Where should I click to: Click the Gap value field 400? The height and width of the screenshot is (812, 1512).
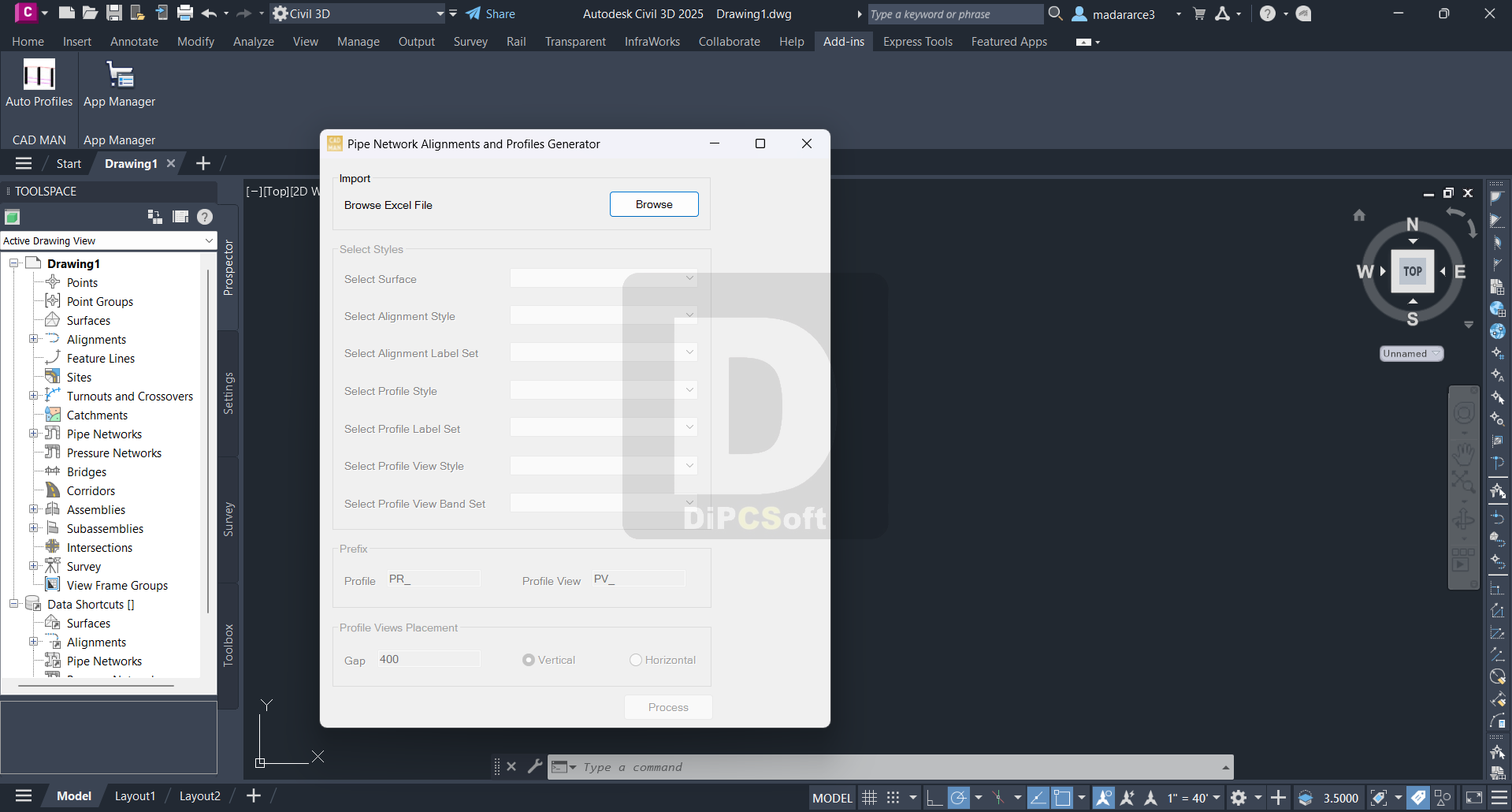428,659
